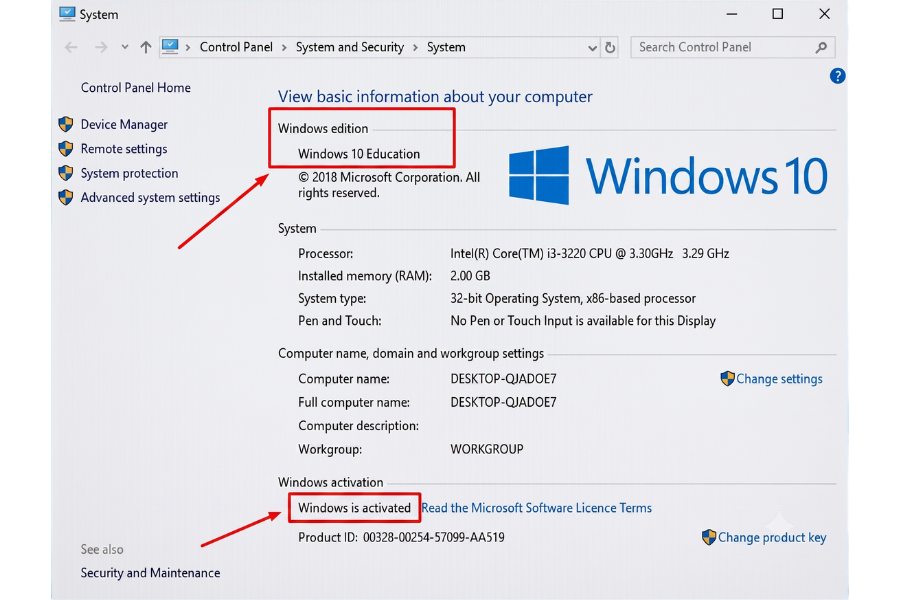Select the Computer name value DESKTOP-QJADOE7
This screenshot has height=600, width=900.
pos(503,379)
